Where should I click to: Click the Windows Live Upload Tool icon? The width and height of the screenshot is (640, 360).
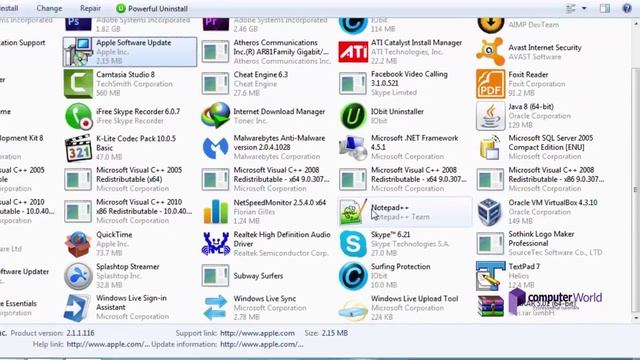353,311
